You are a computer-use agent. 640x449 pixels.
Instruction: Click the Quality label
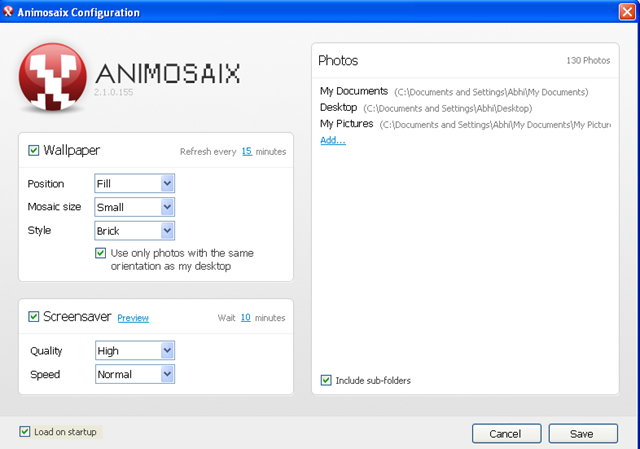point(46,351)
